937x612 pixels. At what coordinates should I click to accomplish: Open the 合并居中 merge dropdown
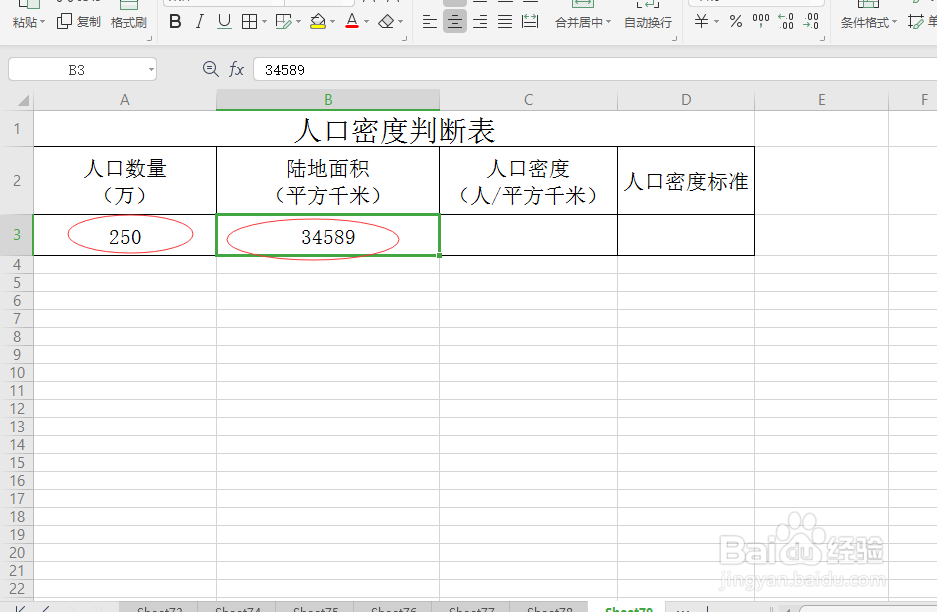pos(583,21)
